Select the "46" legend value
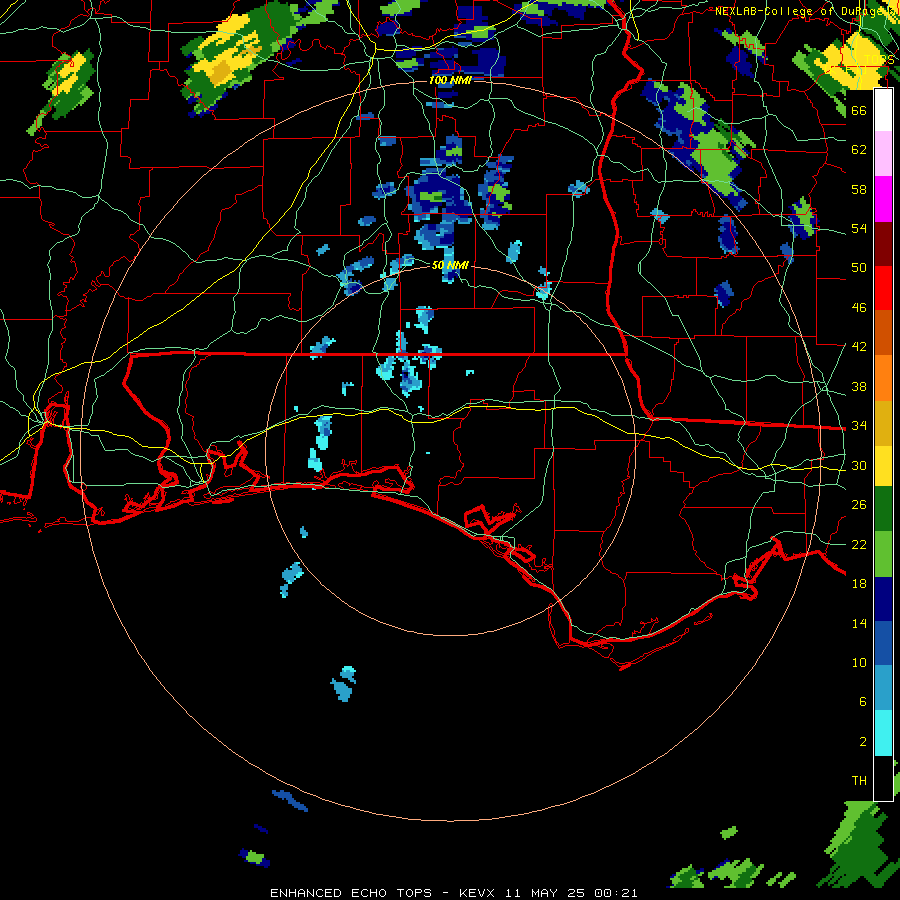 [x=859, y=308]
